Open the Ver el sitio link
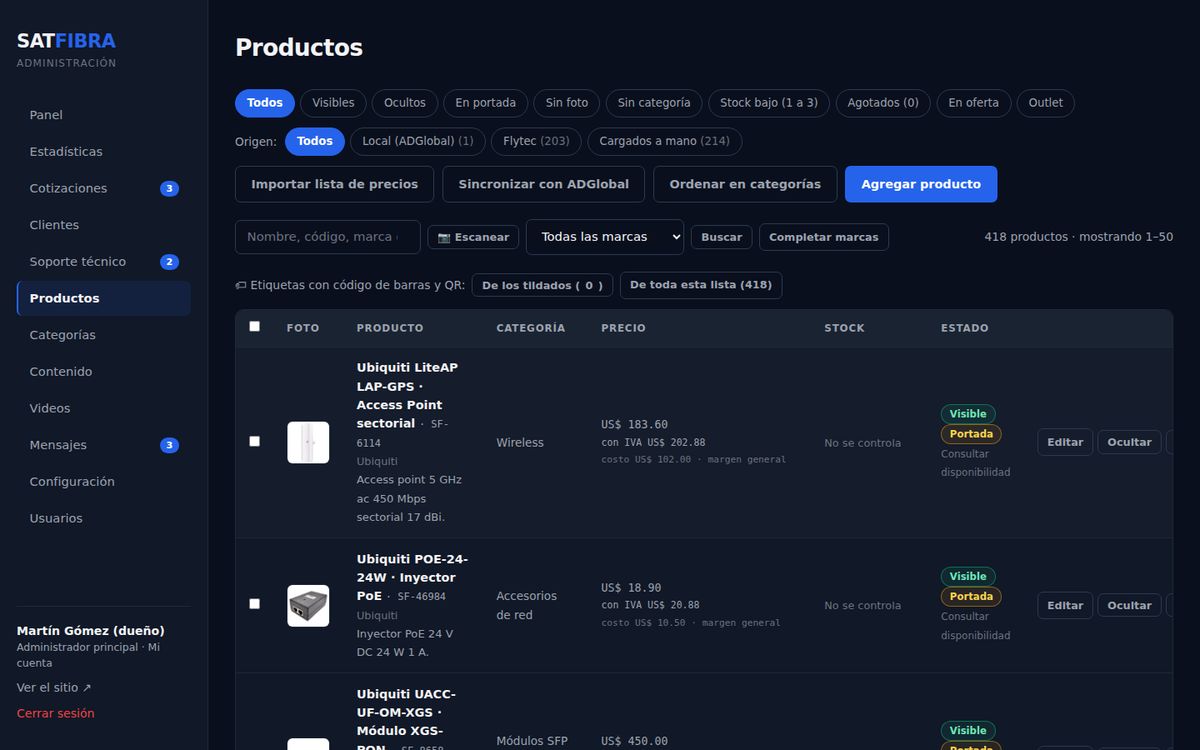The height and width of the screenshot is (750, 1200). pyautogui.click(x=54, y=688)
